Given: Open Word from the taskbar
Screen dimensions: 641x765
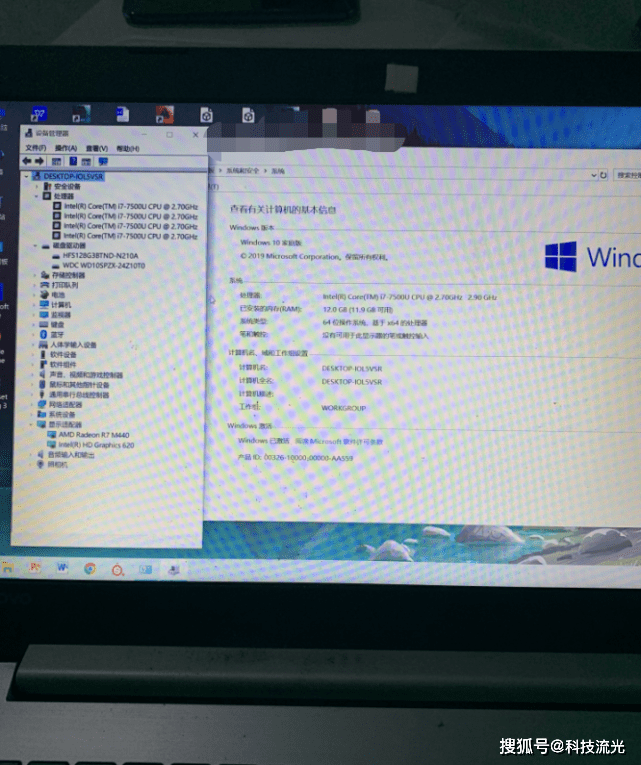Looking at the screenshot, I should (62, 568).
